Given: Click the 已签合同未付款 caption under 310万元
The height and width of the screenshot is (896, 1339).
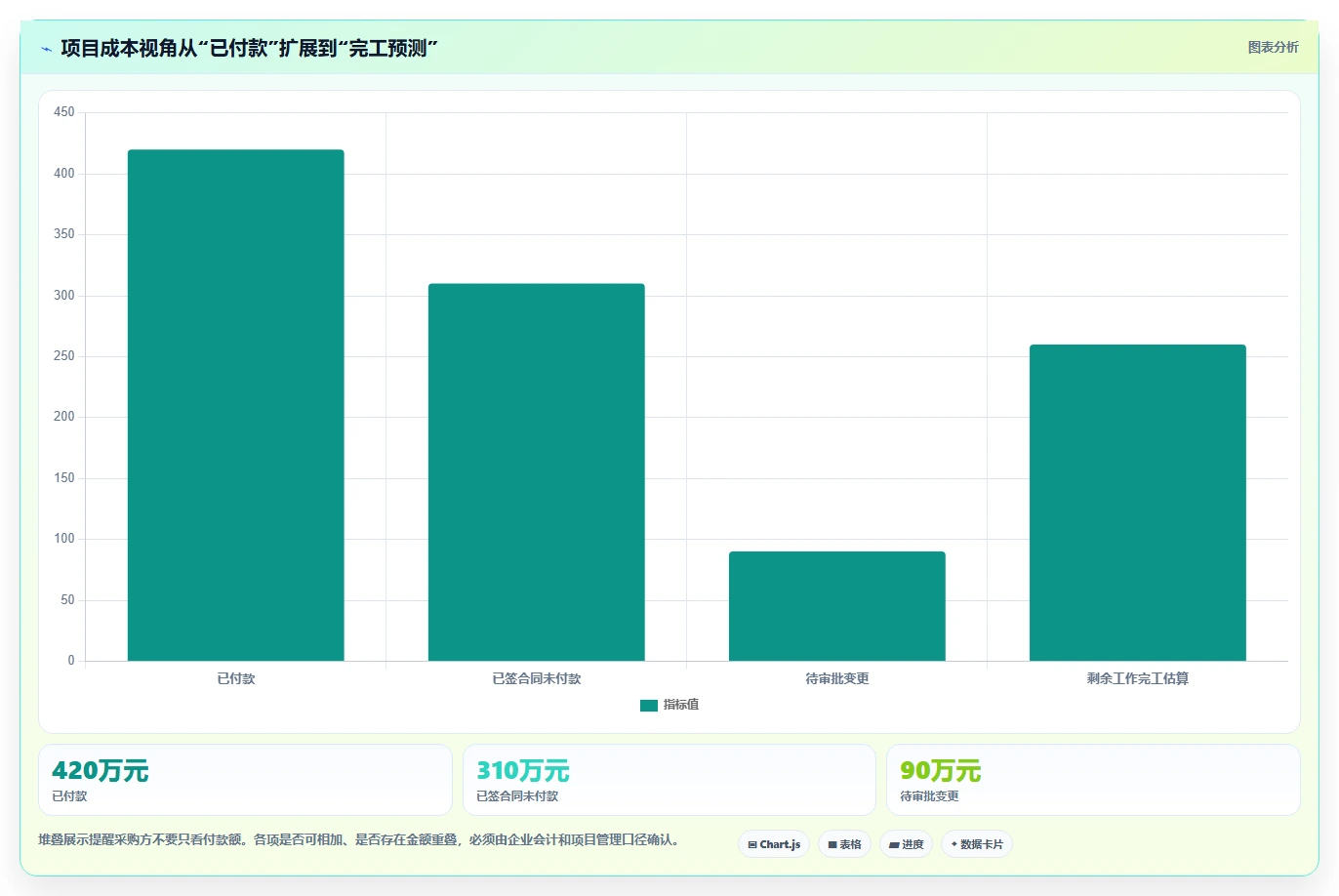Looking at the screenshot, I should tap(517, 796).
